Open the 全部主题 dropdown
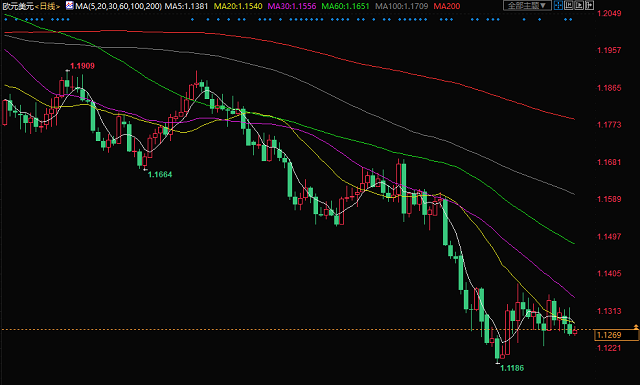This screenshot has width=640, height=385. pos(527,5)
